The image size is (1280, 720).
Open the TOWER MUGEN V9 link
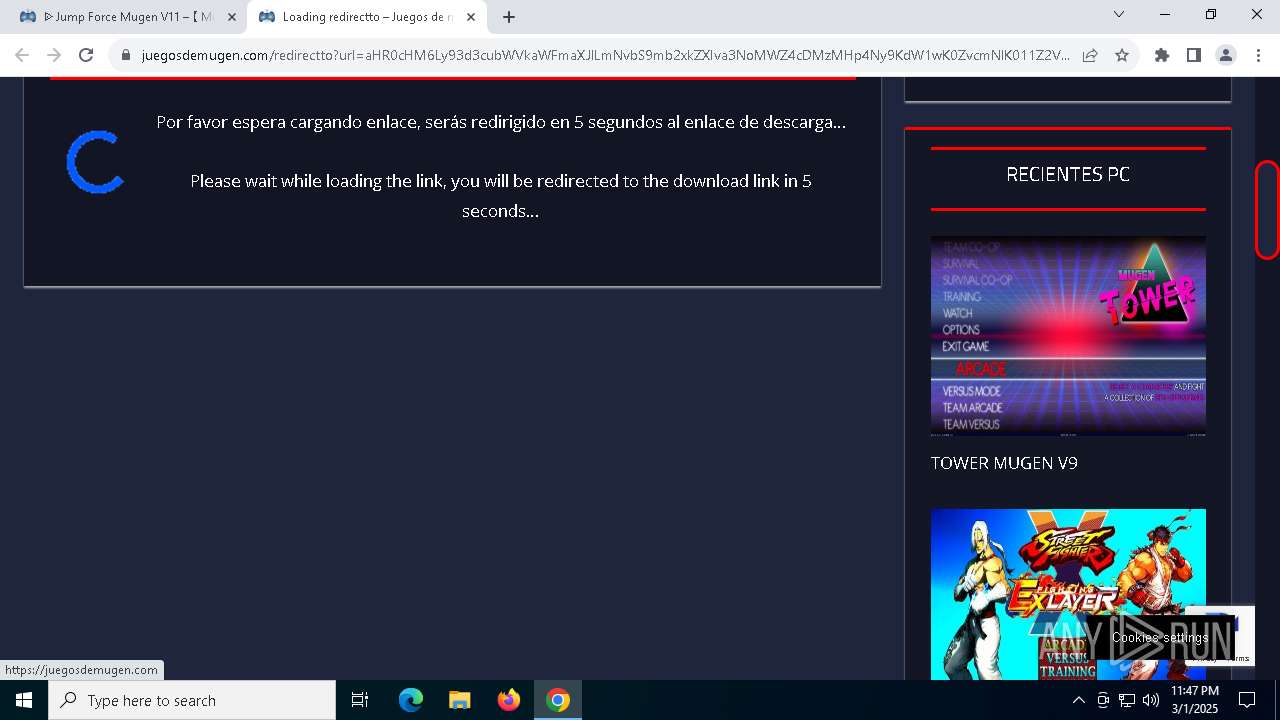pyautogui.click(x=1004, y=463)
